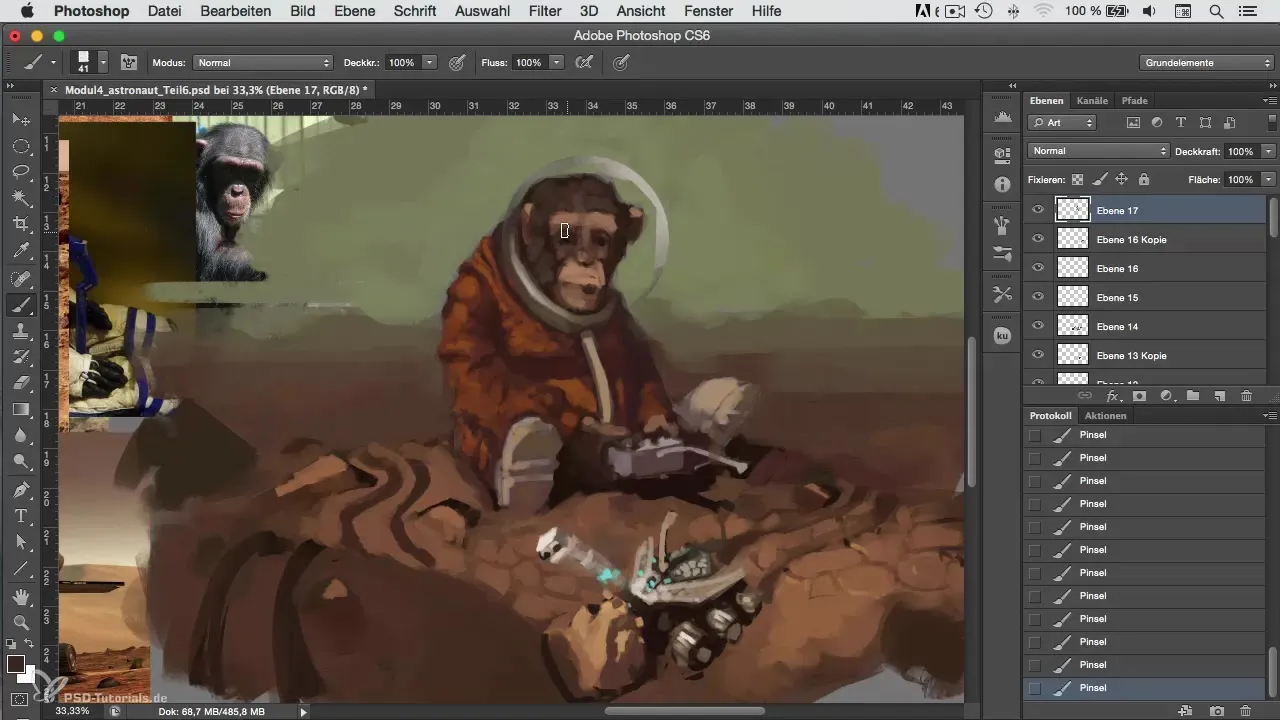Select the Pen tool
Screen dimensions: 1280x720
point(20,490)
